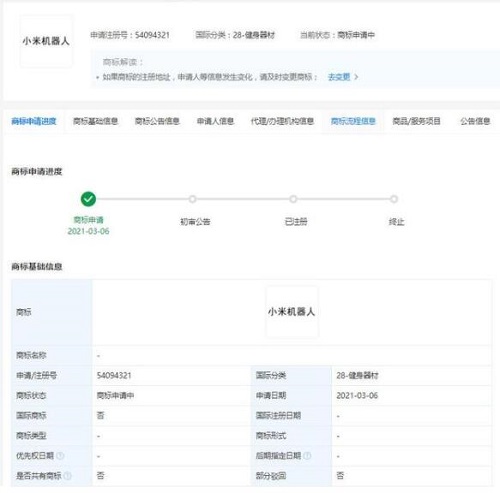Click the 否 value in the 是否共有商标 row
The height and width of the screenshot is (493, 500).
click(100, 476)
